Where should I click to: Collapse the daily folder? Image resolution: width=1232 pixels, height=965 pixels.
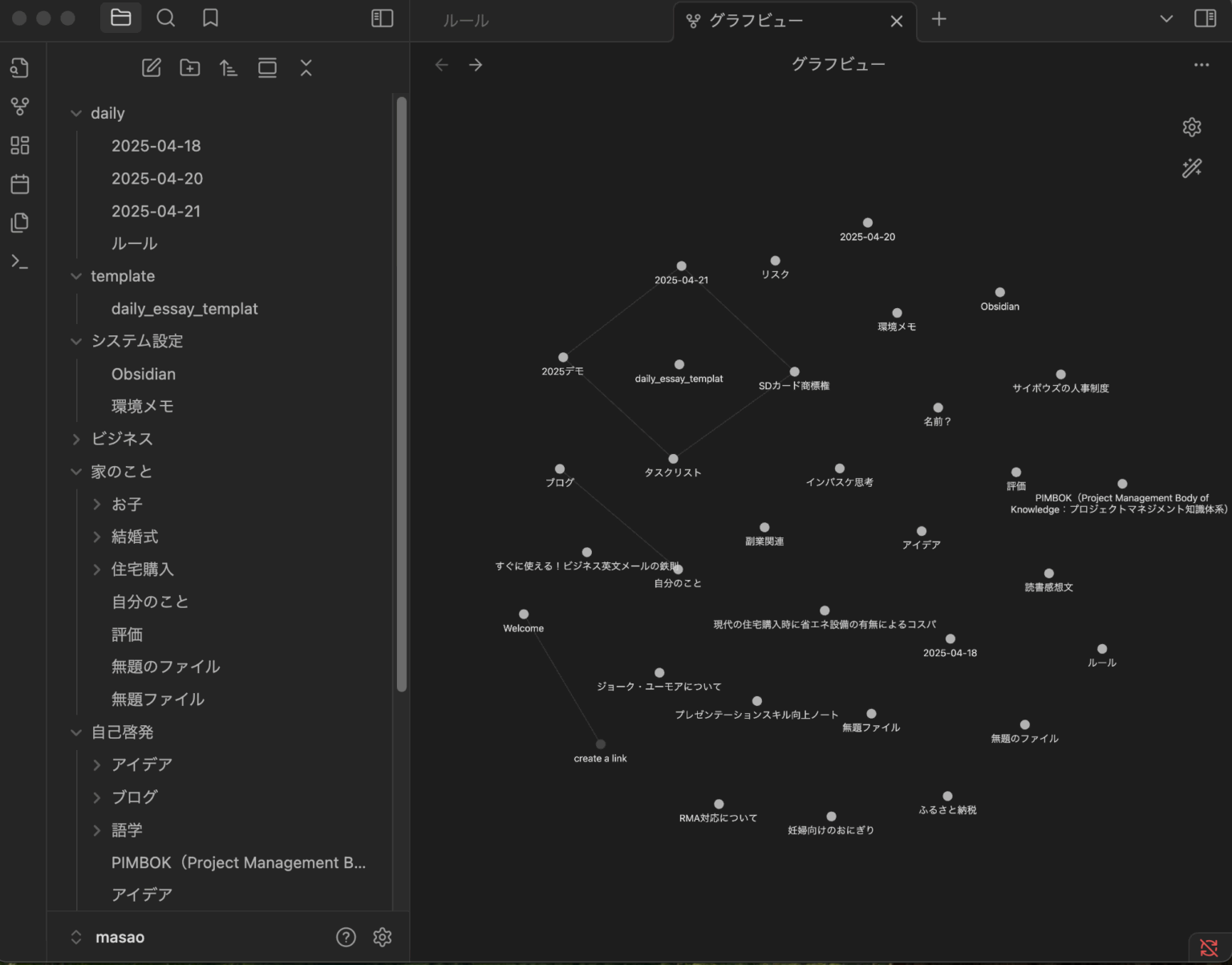click(76, 113)
